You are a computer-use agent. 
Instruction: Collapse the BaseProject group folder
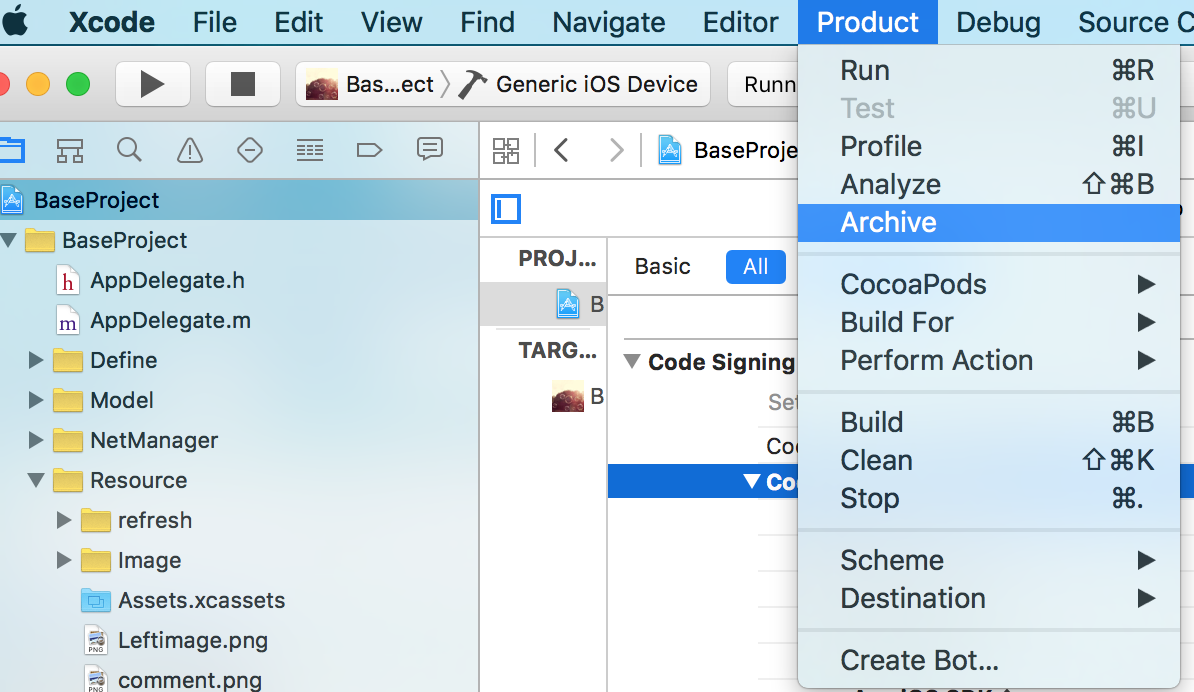pos(9,241)
